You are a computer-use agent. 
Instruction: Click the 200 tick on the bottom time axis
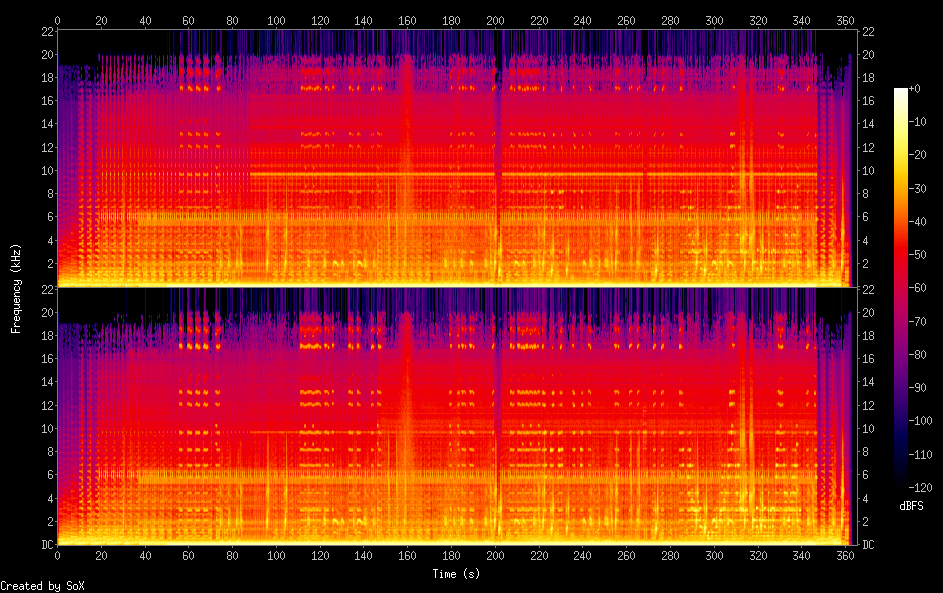495,557
